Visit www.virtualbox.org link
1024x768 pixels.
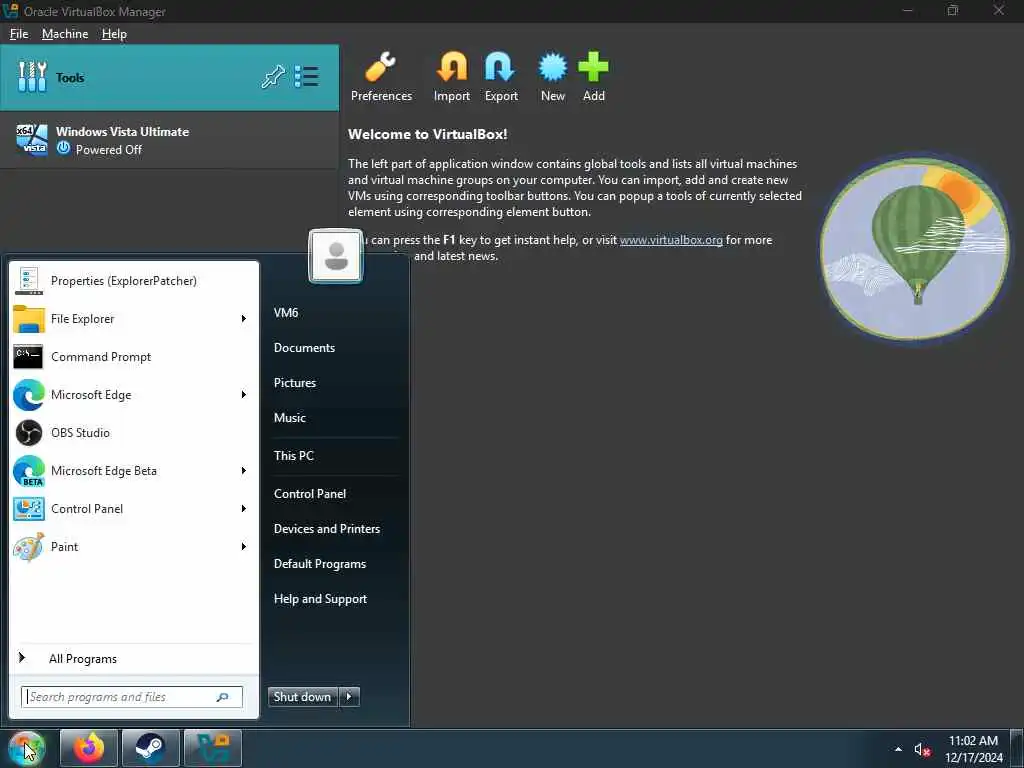pos(671,240)
